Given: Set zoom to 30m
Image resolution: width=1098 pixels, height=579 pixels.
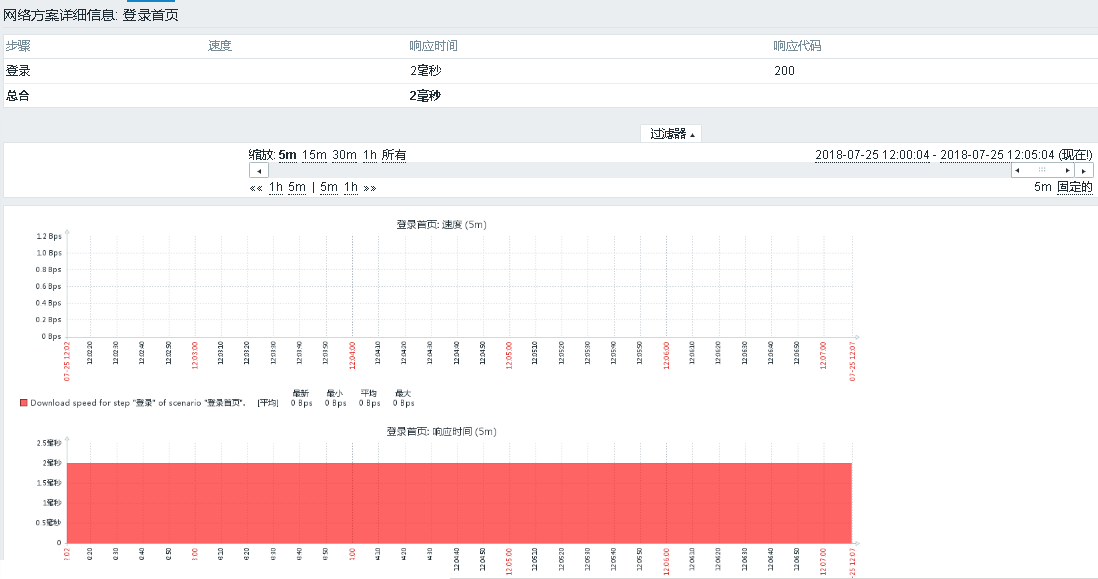Looking at the screenshot, I should click(345, 155).
